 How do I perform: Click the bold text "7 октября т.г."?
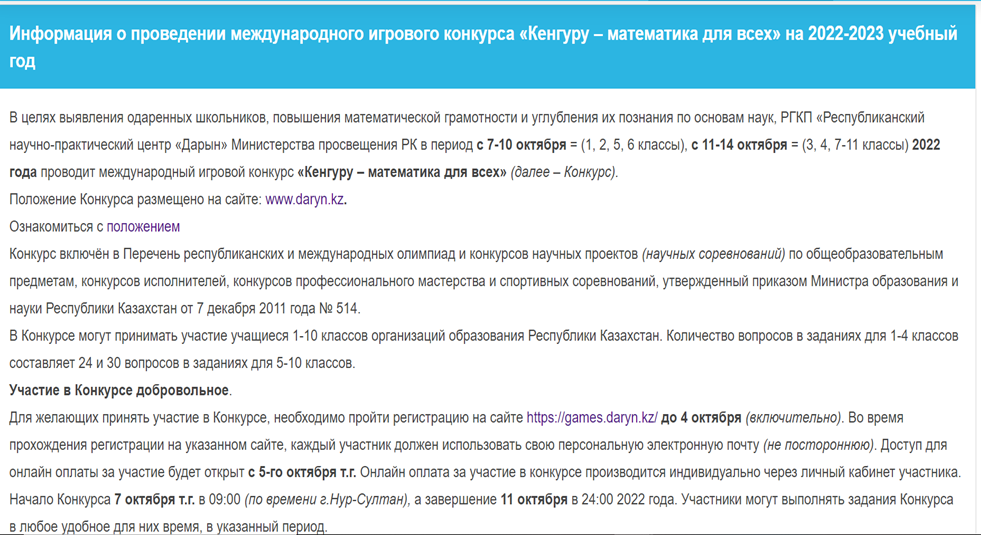coord(155,499)
